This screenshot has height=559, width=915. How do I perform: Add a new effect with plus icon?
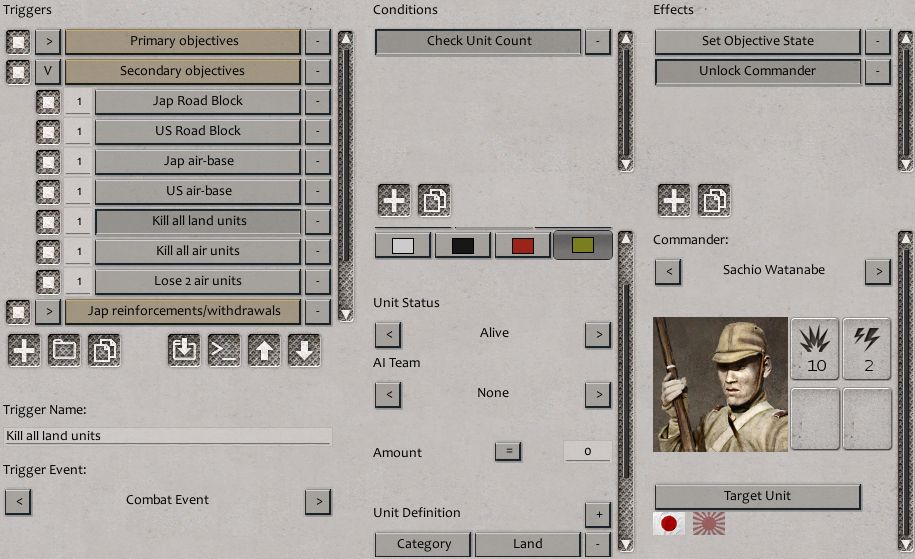[x=674, y=201]
